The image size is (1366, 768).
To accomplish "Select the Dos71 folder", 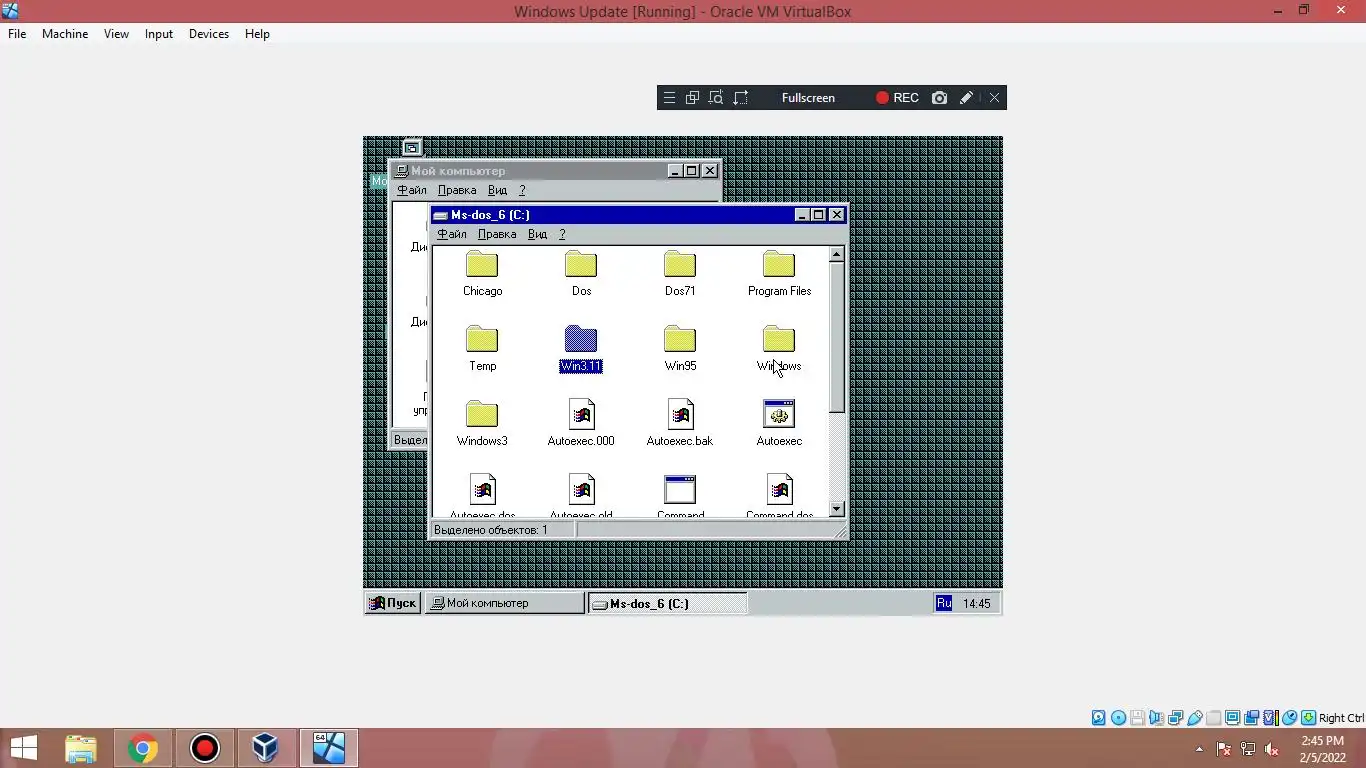I will click(680, 273).
